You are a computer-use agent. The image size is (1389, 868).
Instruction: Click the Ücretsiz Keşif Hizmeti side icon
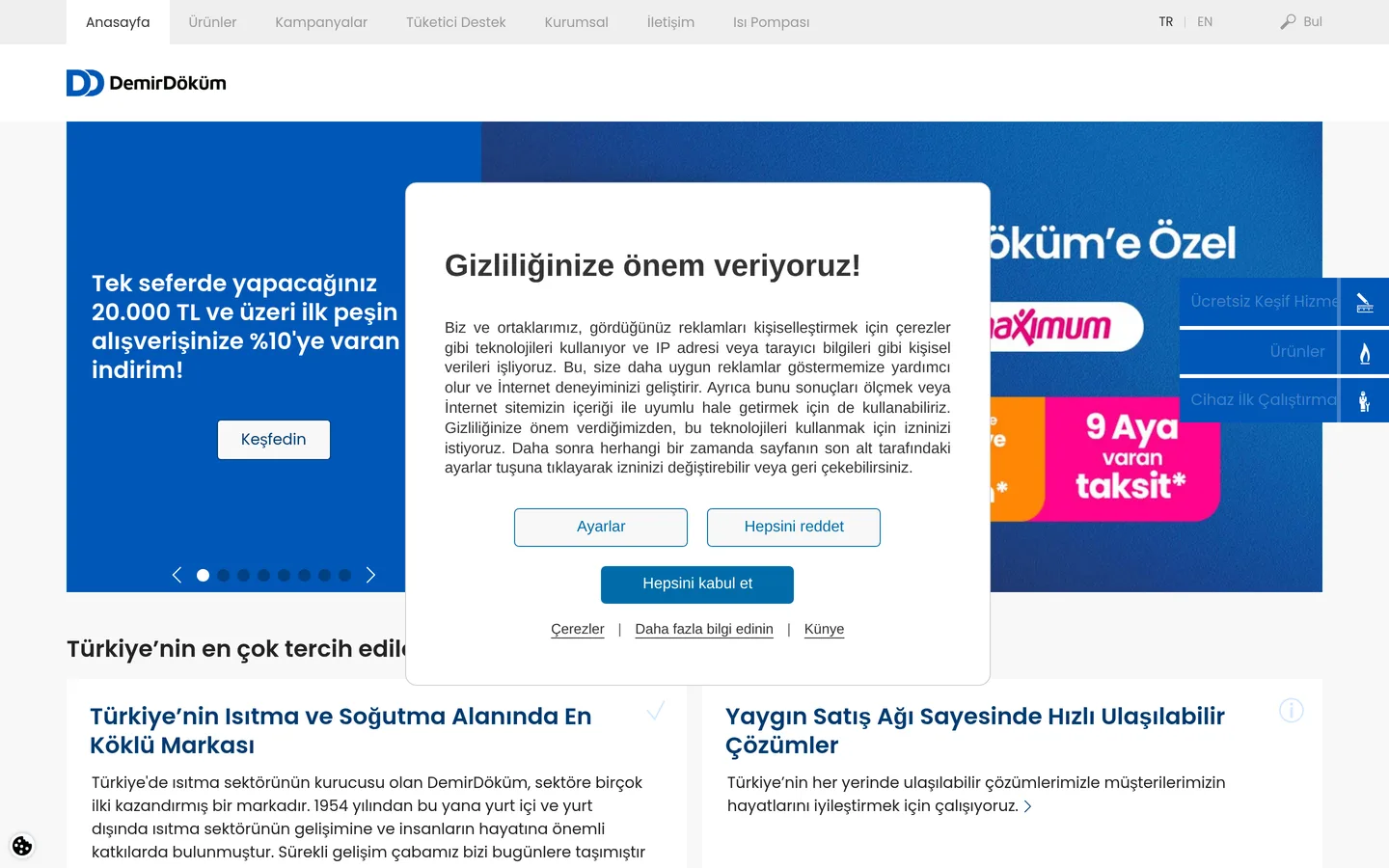click(1365, 302)
